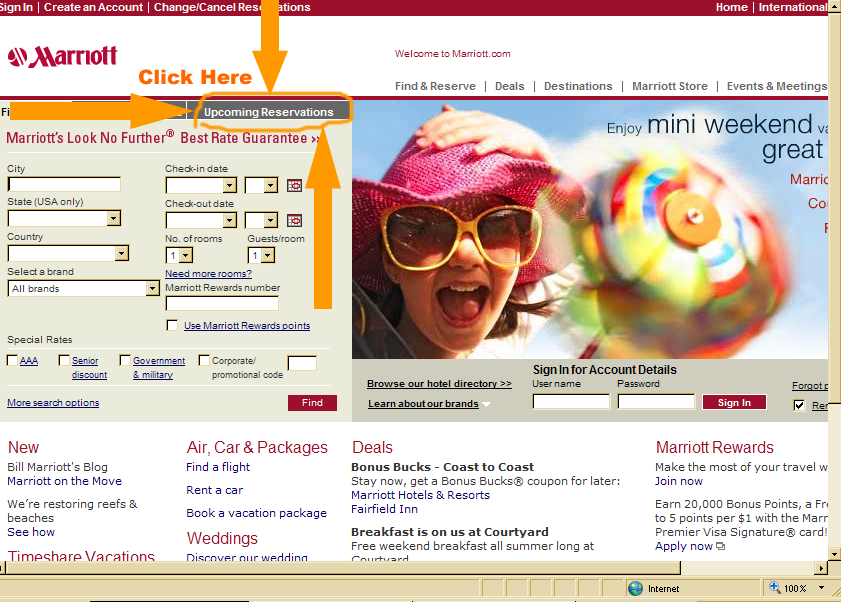Click the Government & military link

click(x=159, y=368)
